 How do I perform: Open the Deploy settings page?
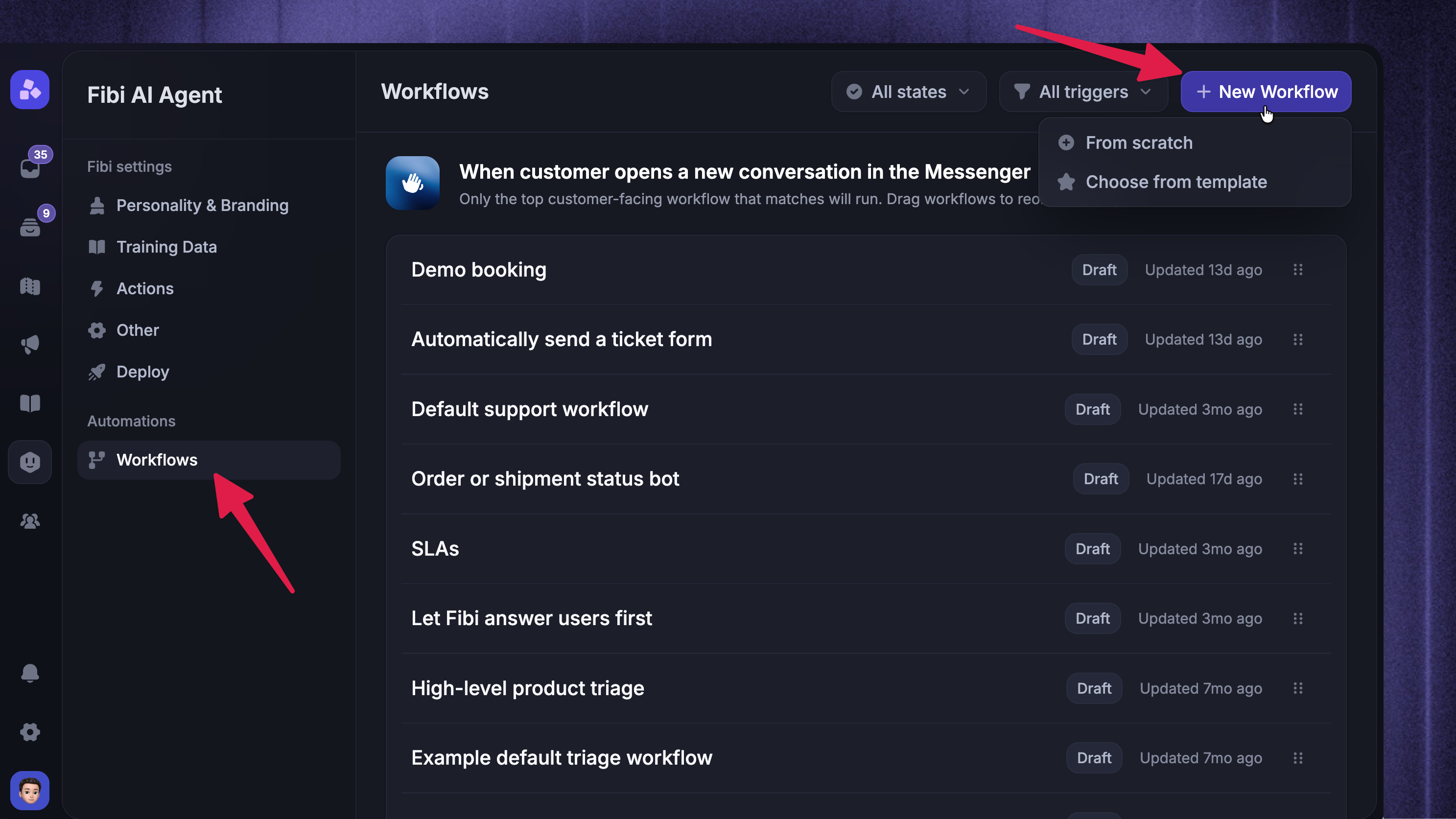[x=209, y=372]
